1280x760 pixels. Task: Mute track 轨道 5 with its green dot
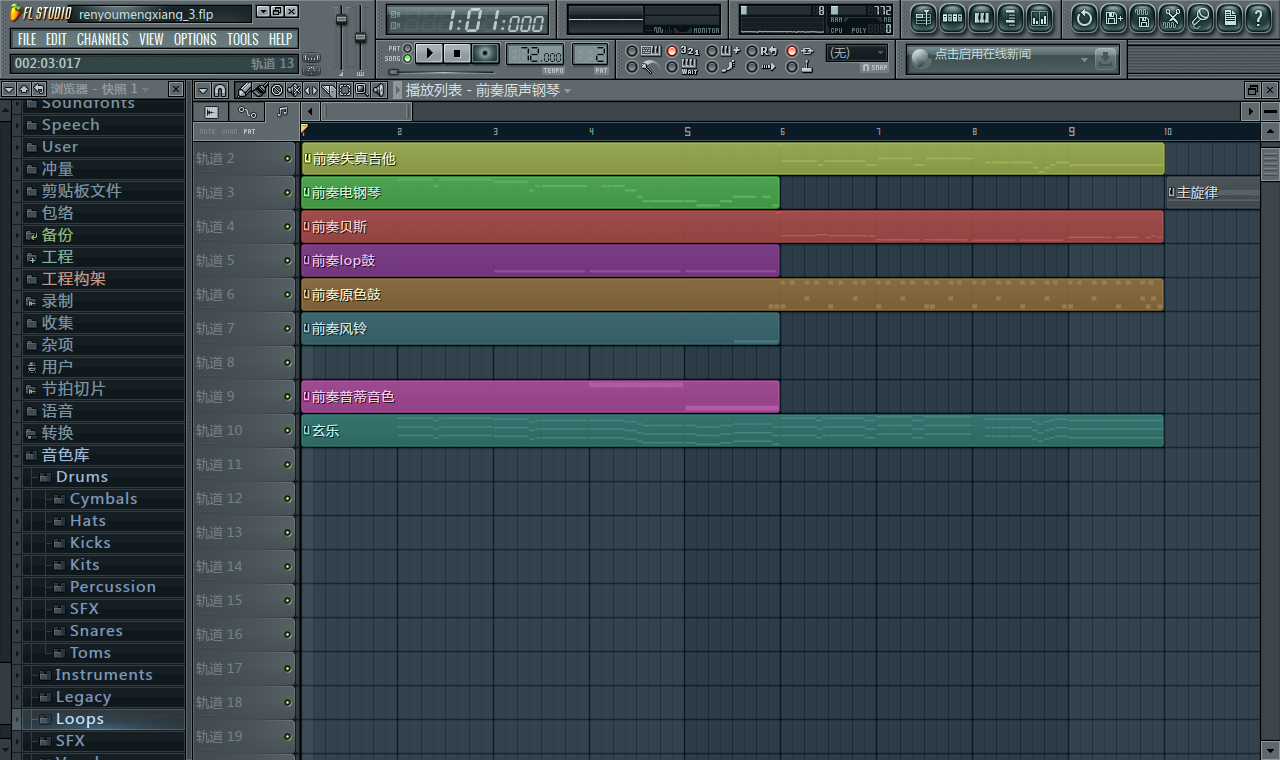point(287,261)
